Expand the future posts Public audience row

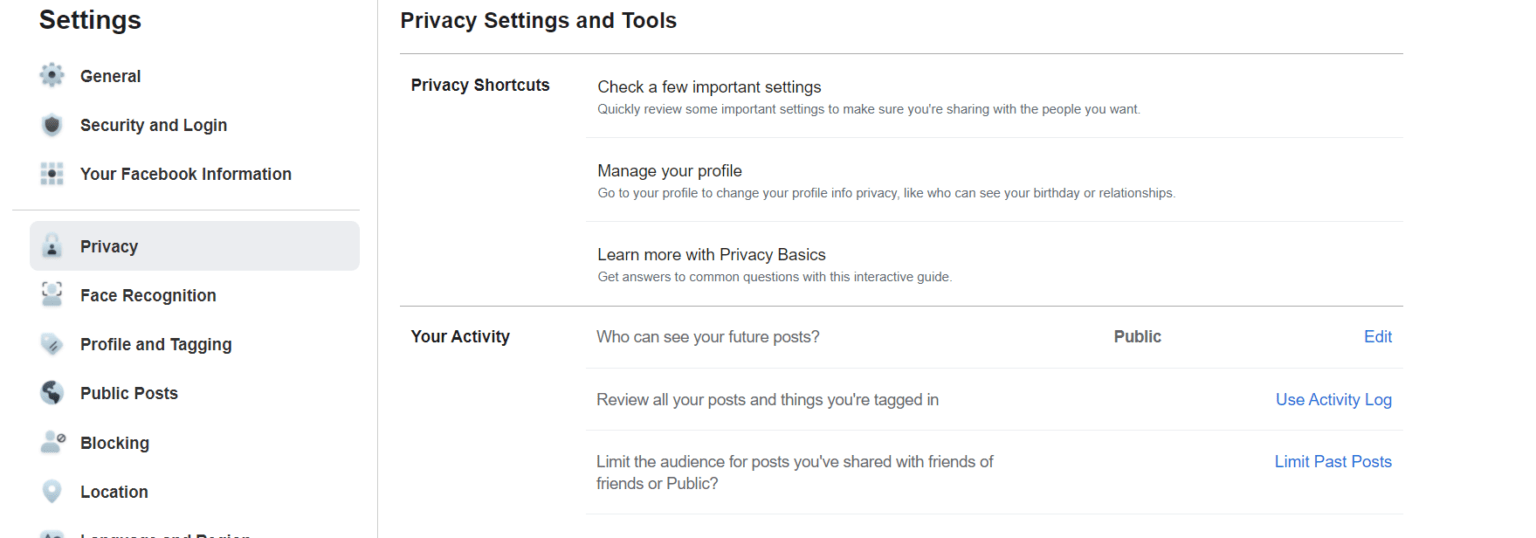tap(1137, 337)
